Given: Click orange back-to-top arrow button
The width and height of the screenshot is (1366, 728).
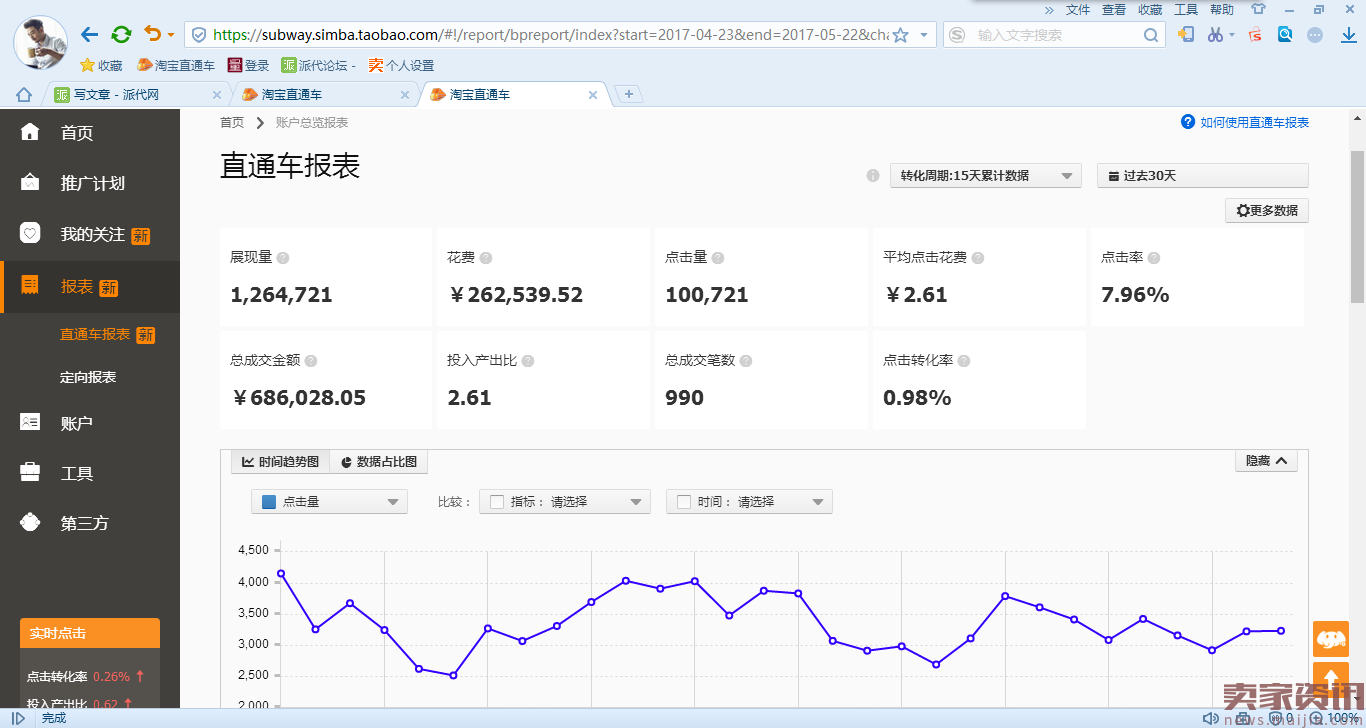Looking at the screenshot, I should tap(1331, 678).
